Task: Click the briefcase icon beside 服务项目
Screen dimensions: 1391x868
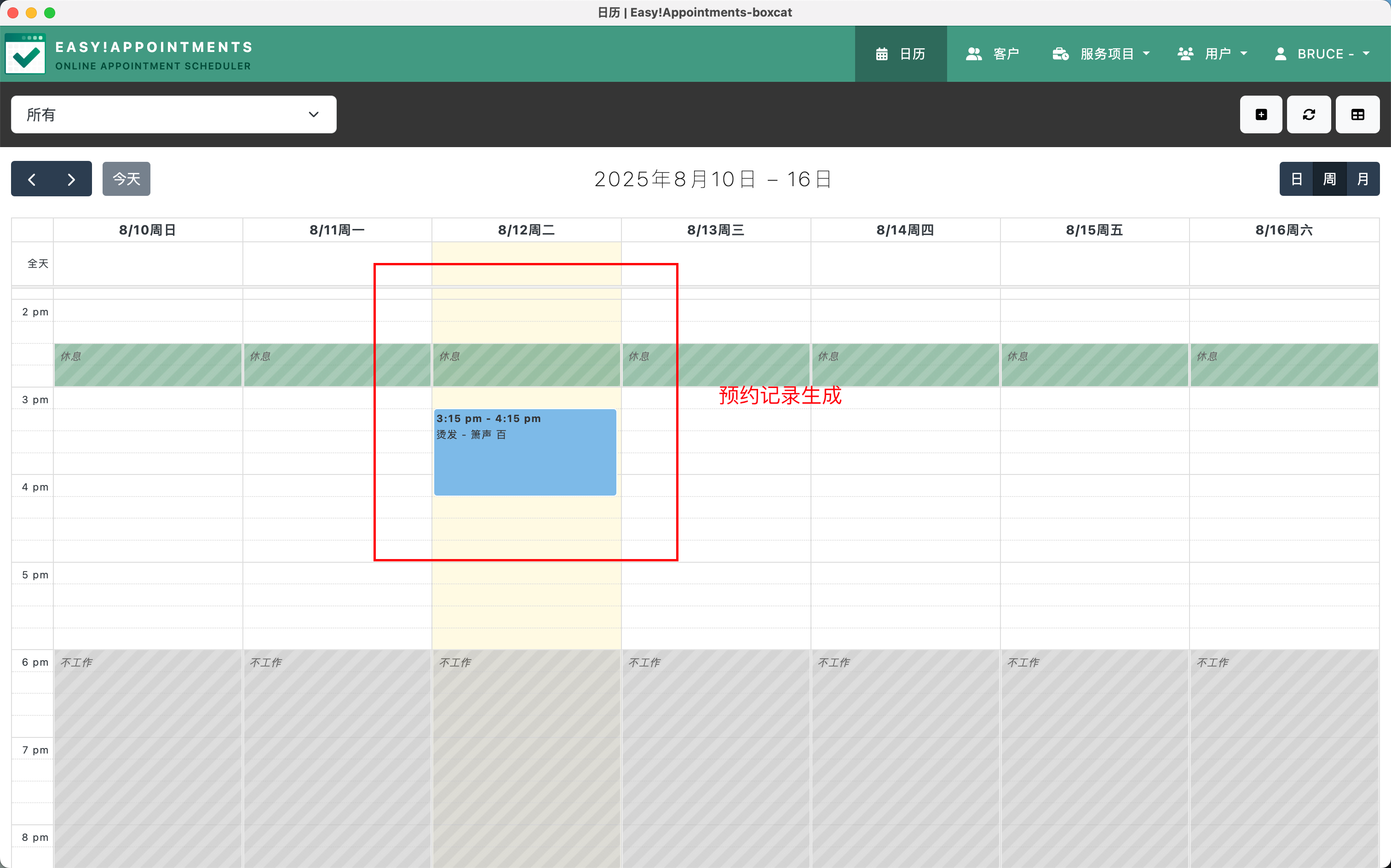Action: pos(1060,54)
